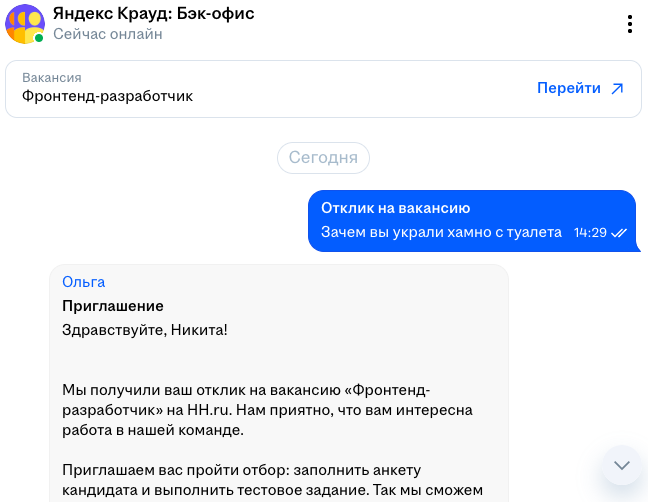Click the Здравствуйте, Никита! greeting line
Image resolution: width=648 pixels, height=502 pixels.
pos(145,329)
